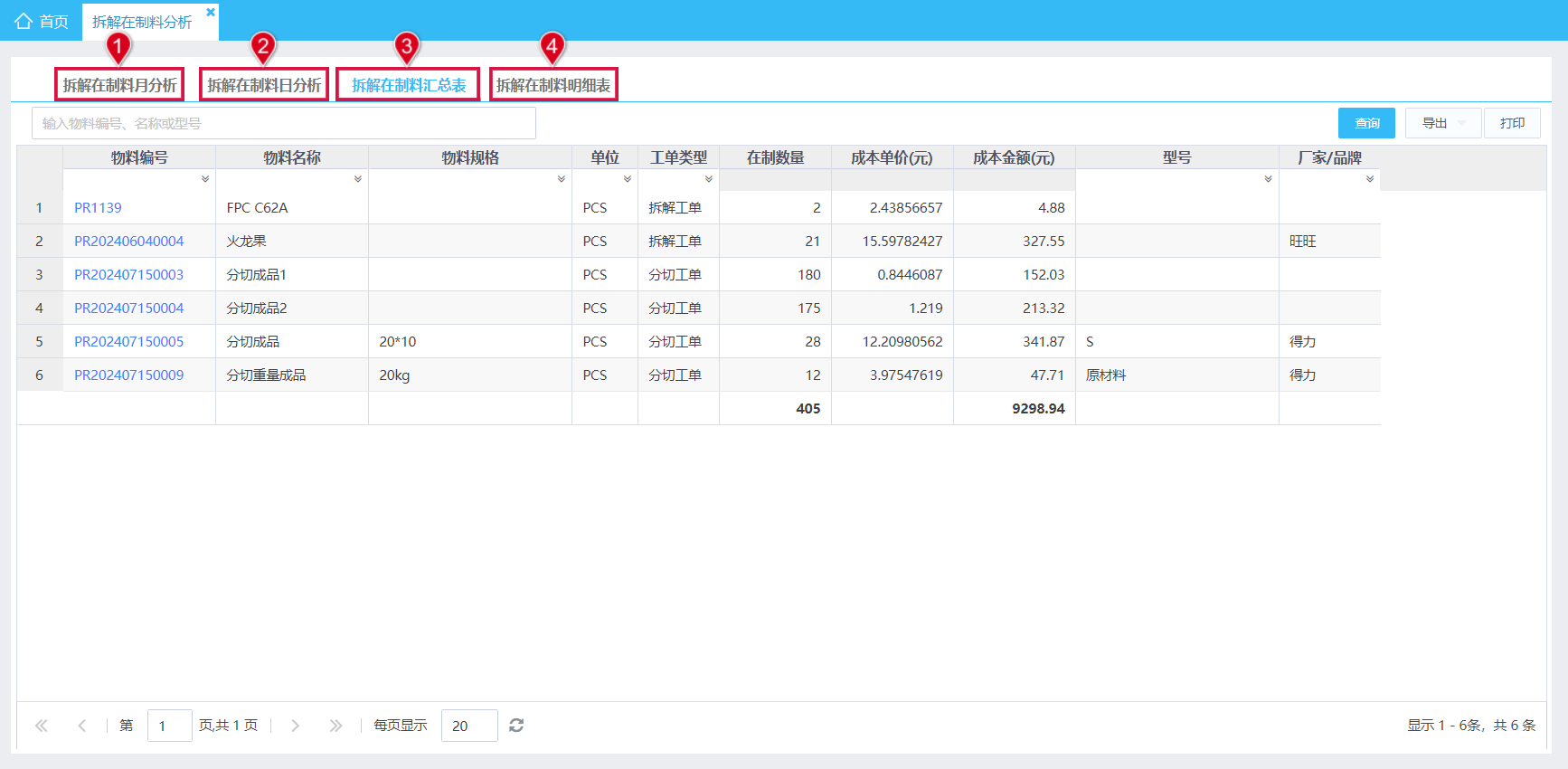Open material link PR1139

coord(98,208)
